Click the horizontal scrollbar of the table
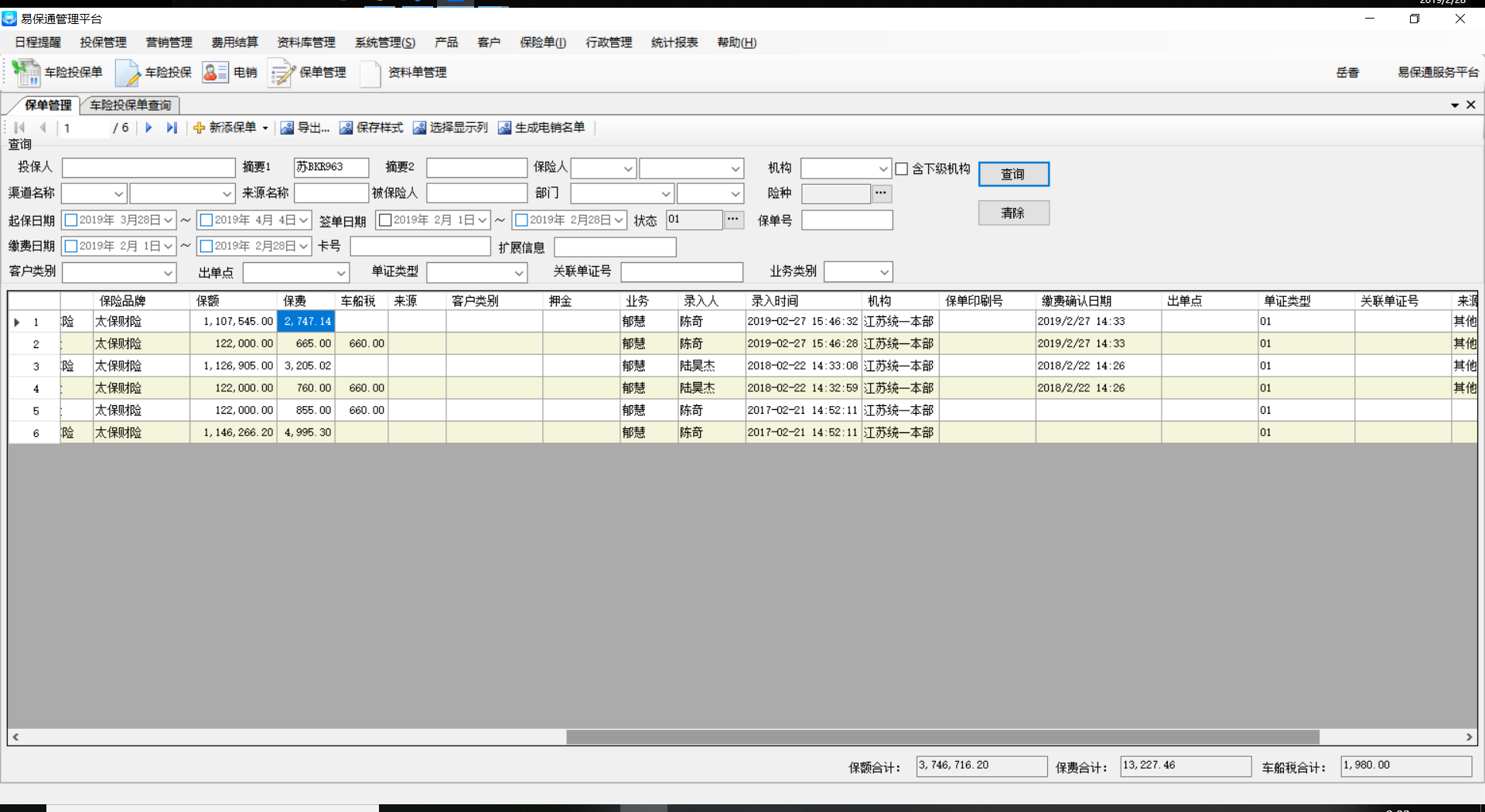The image size is (1485, 812). pyautogui.click(x=942, y=737)
